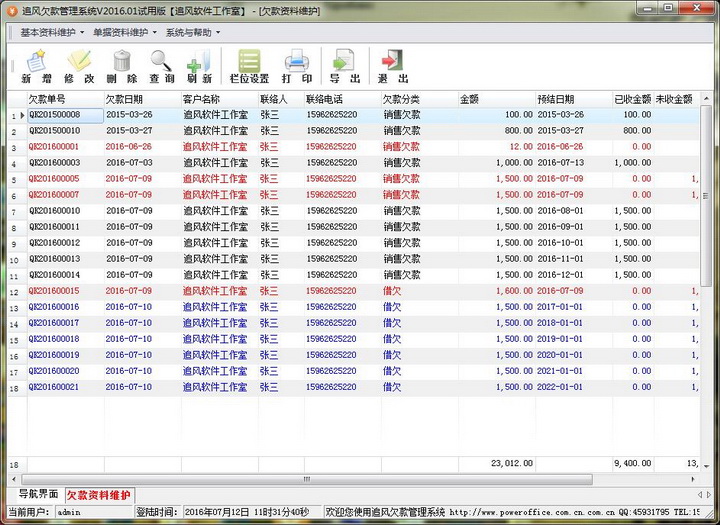Viewport: 720px width, 525px height.
Task: Switch to the 导航界面 tab
Action: (38, 494)
